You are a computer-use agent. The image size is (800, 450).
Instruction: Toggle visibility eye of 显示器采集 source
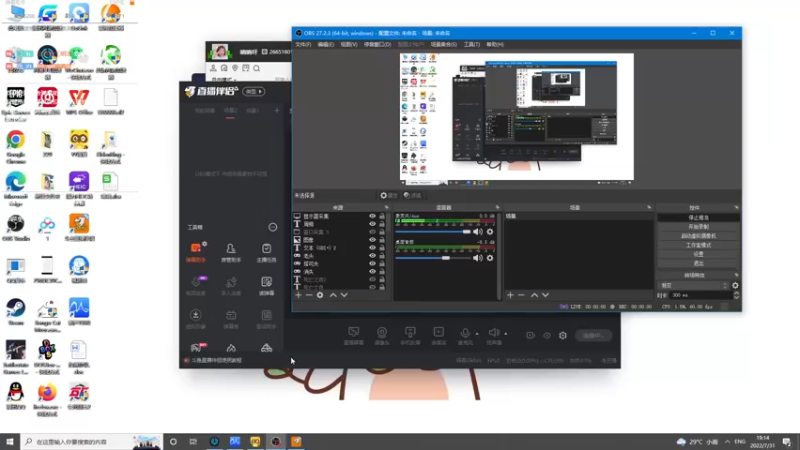(x=372, y=216)
